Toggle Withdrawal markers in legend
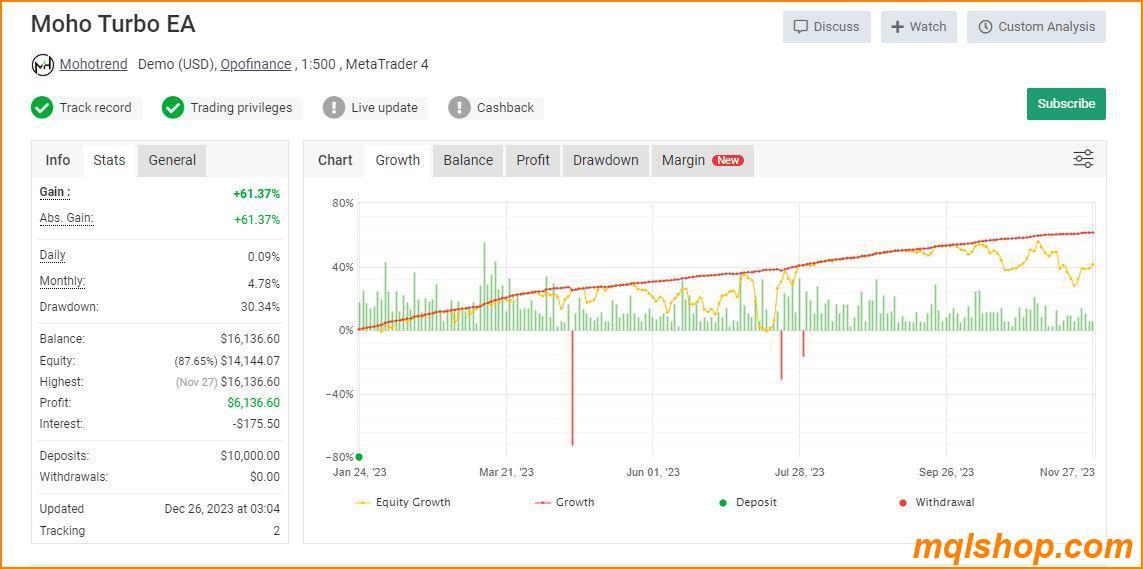The image size is (1143, 569). pos(936,502)
